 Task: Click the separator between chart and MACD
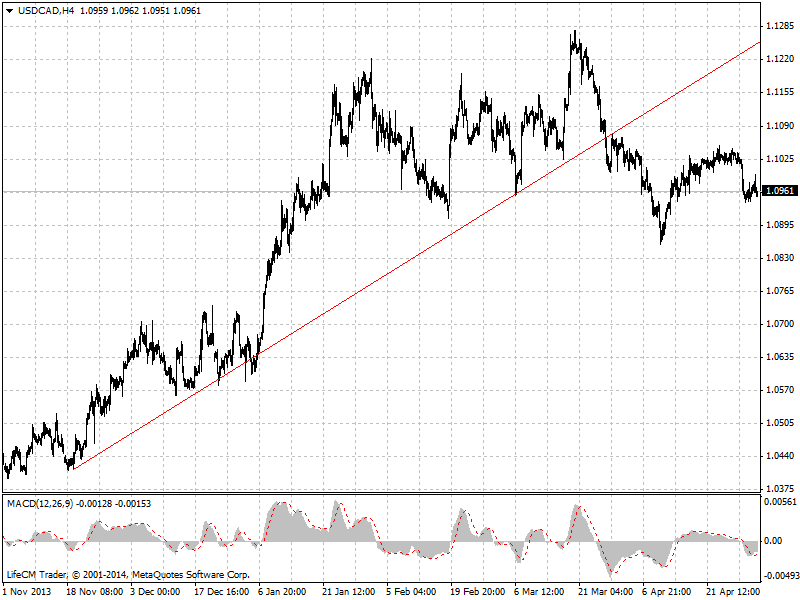380,494
